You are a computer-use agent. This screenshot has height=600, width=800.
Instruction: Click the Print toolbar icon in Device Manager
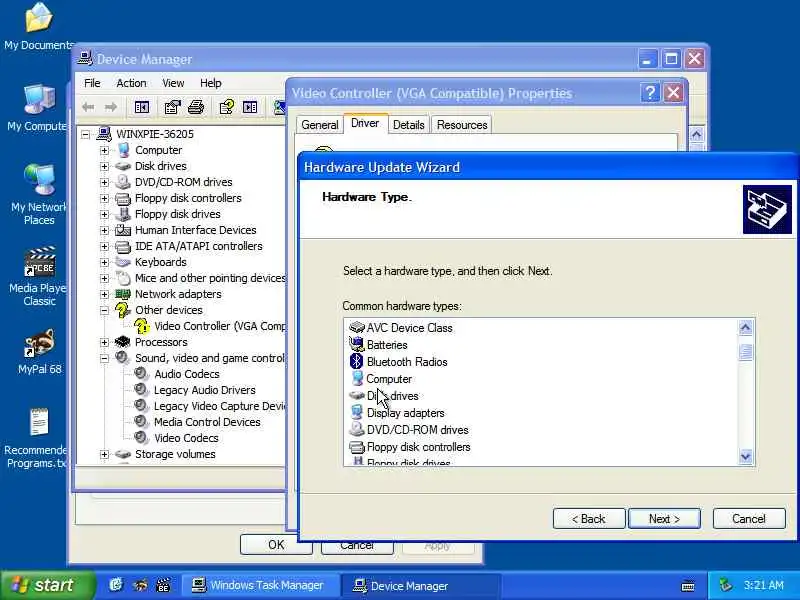(x=196, y=107)
